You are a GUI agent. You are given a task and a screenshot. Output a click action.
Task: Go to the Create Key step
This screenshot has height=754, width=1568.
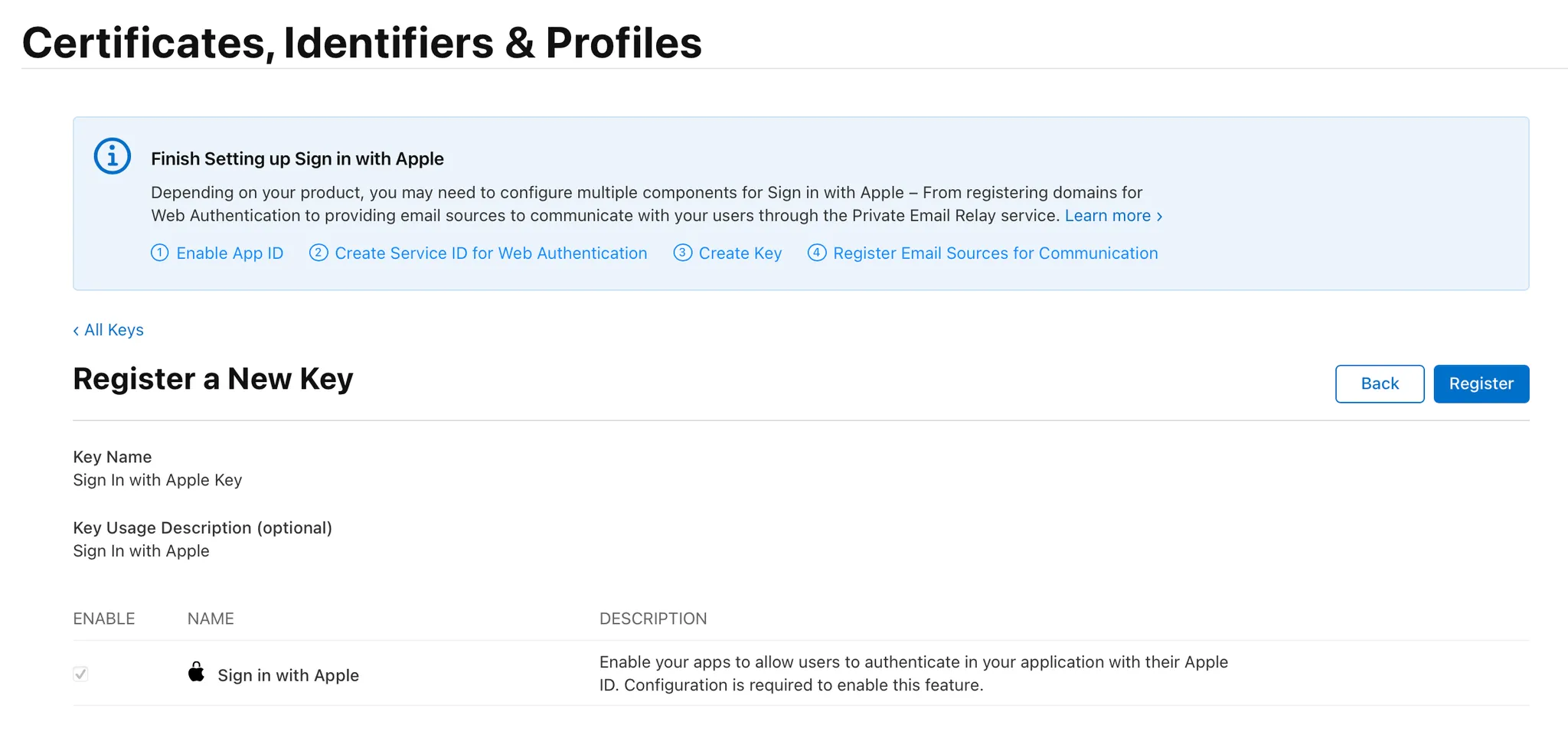pyautogui.click(x=740, y=253)
